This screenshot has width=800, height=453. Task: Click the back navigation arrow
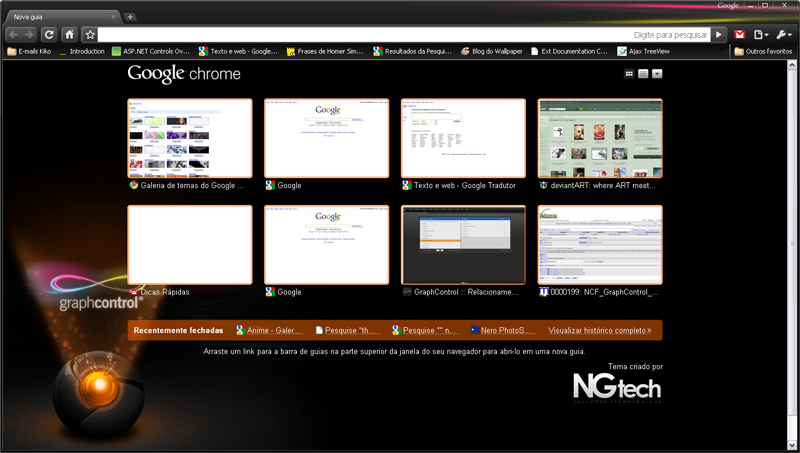(x=13, y=35)
